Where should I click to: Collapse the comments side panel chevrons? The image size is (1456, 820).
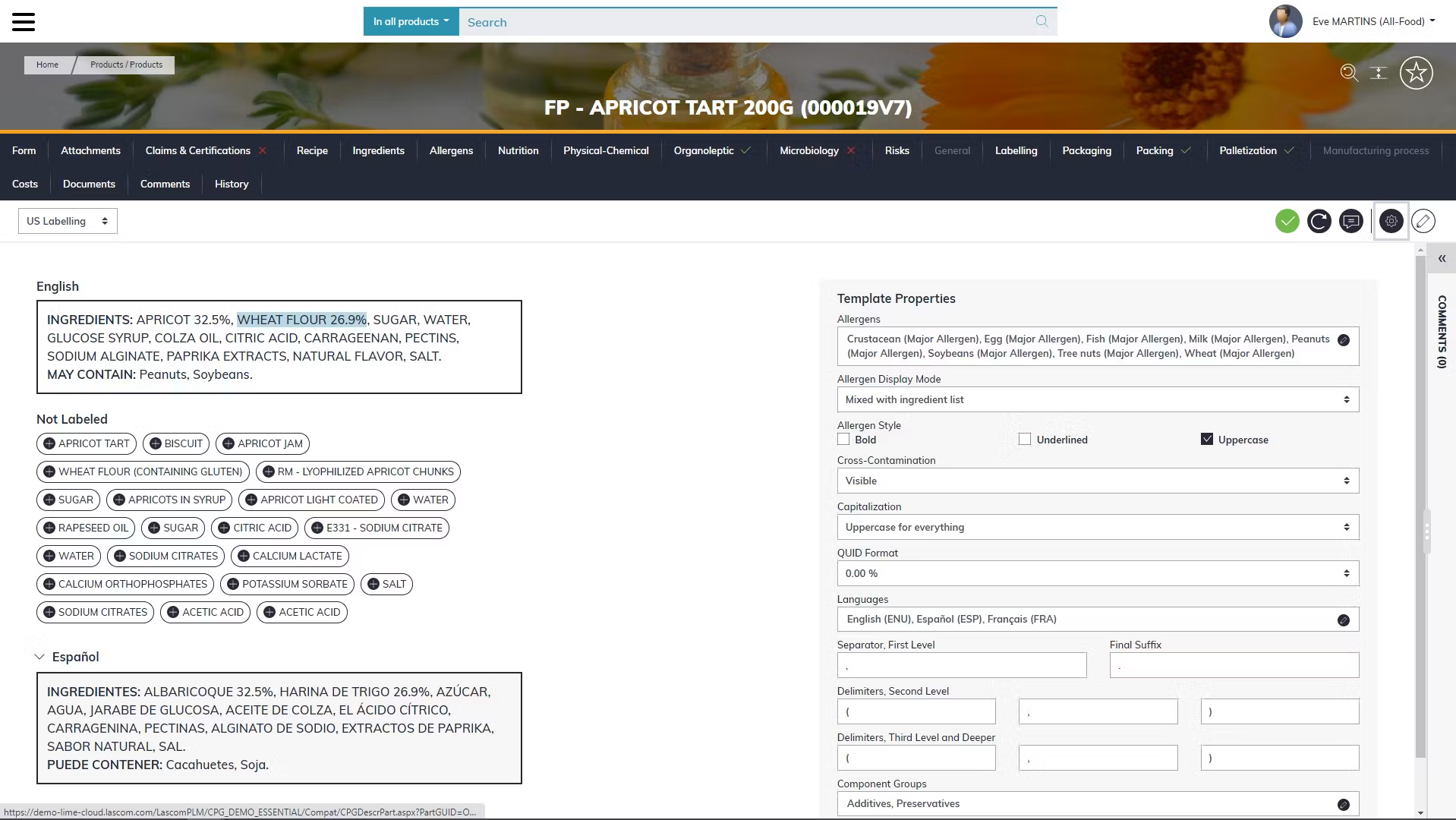click(x=1442, y=259)
